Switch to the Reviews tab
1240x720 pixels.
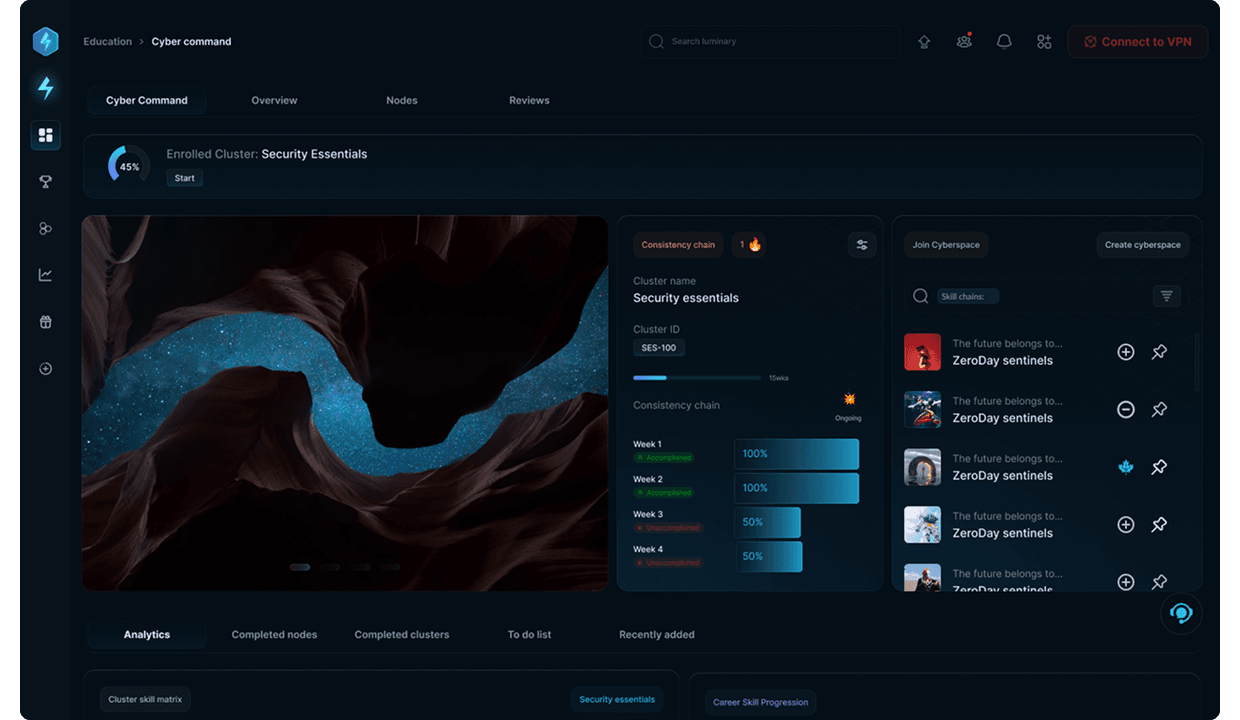pos(528,100)
